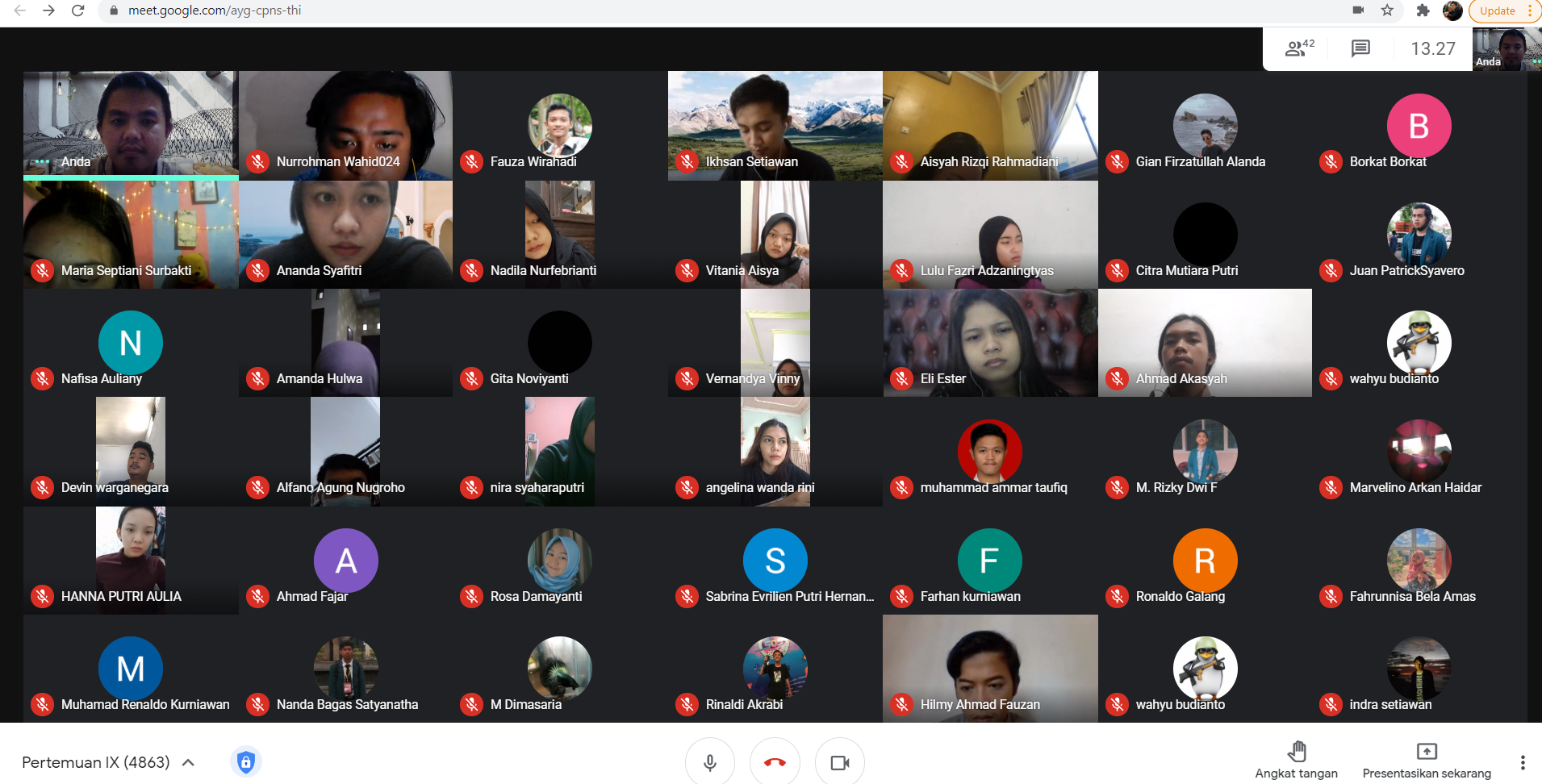Bookmark this page with the star icon
Viewport: 1542px width, 784px height.
click(1387, 10)
